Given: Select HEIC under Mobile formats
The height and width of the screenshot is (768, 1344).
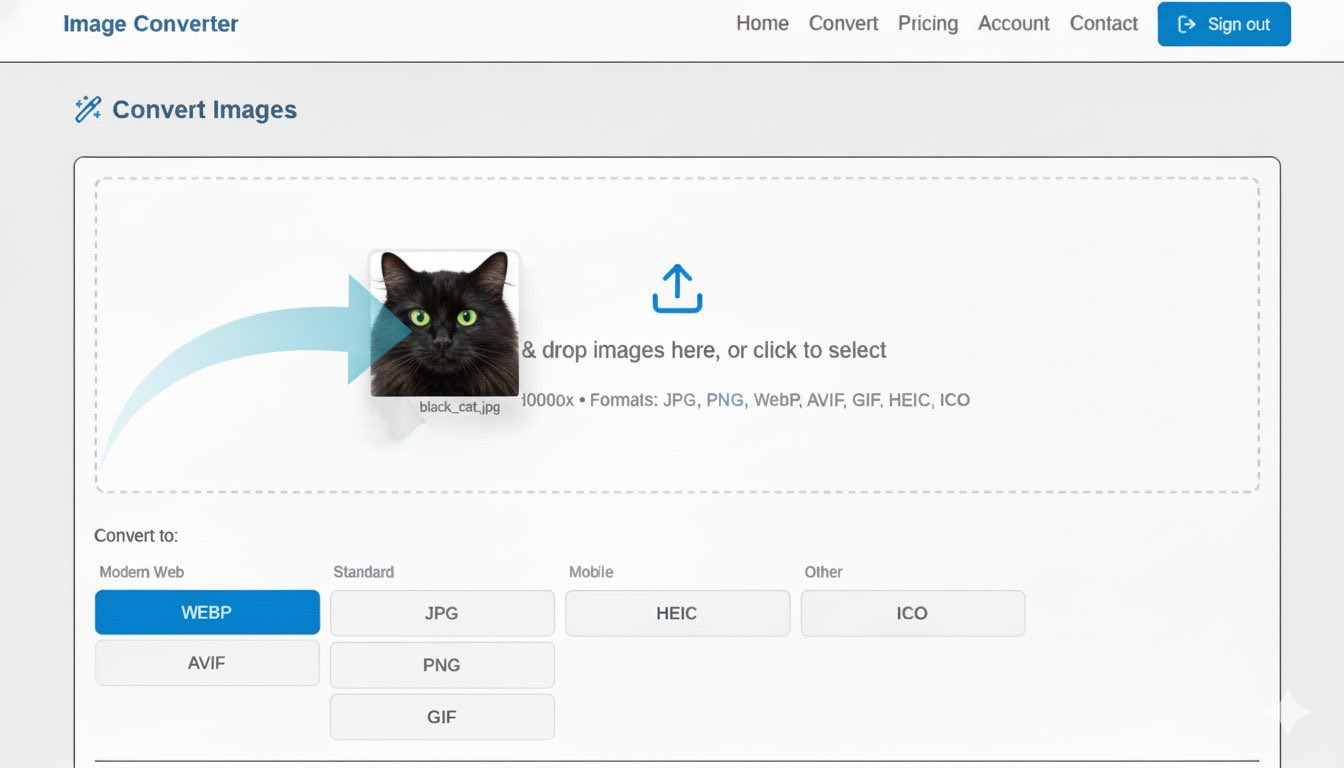Looking at the screenshot, I should [x=677, y=612].
